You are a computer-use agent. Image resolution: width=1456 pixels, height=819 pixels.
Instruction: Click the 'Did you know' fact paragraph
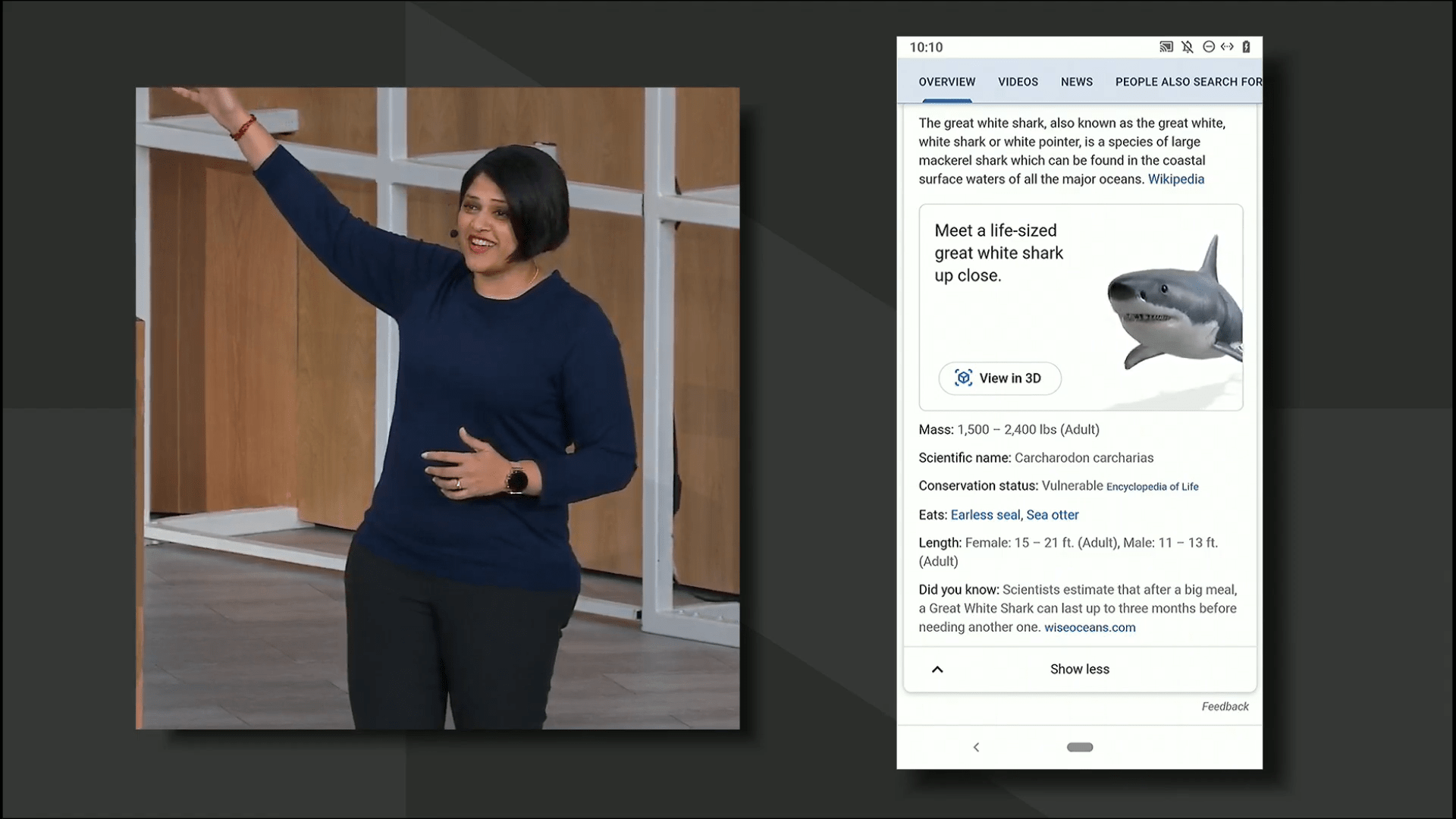[x=1078, y=608]
